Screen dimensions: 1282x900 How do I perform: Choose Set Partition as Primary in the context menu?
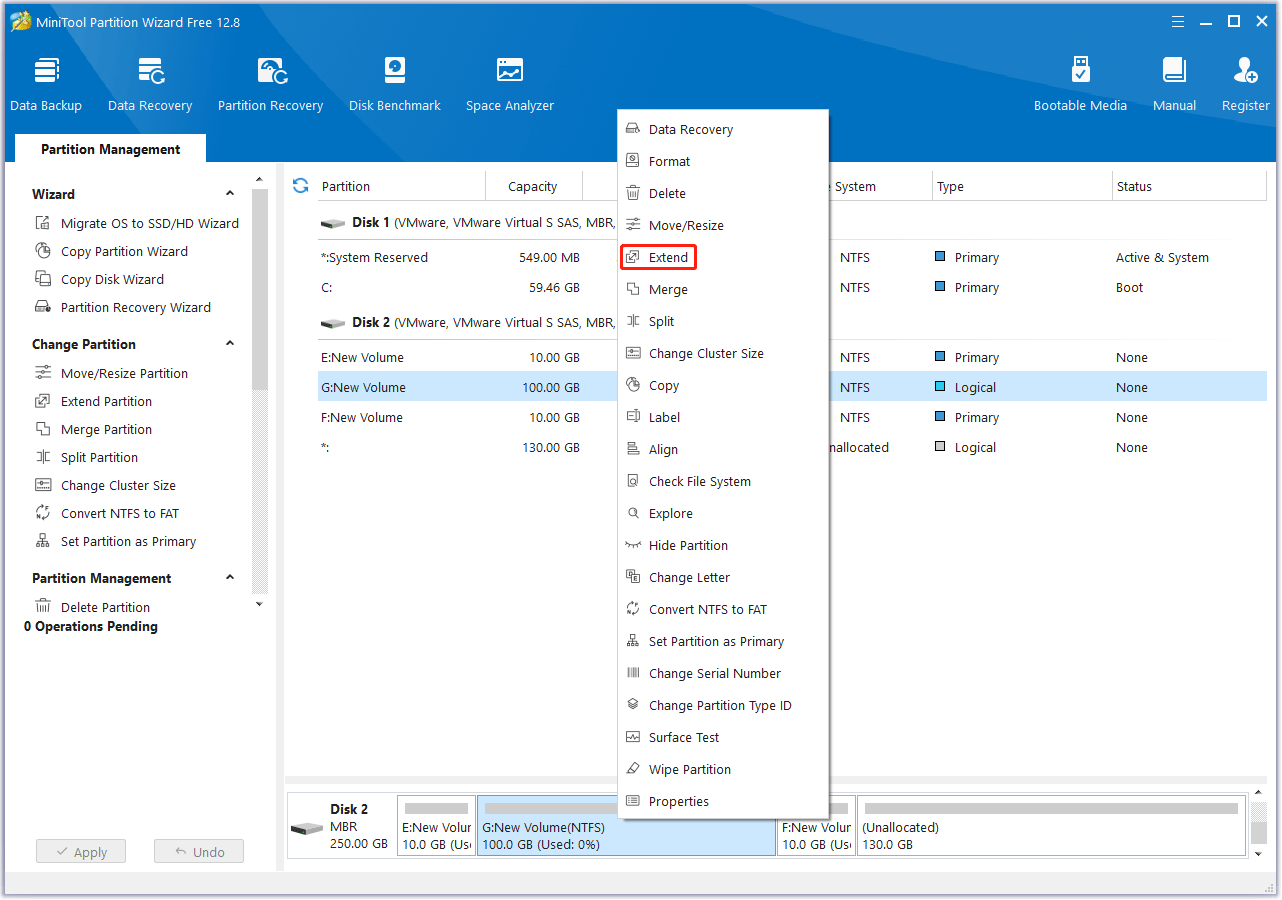[723, 641]
